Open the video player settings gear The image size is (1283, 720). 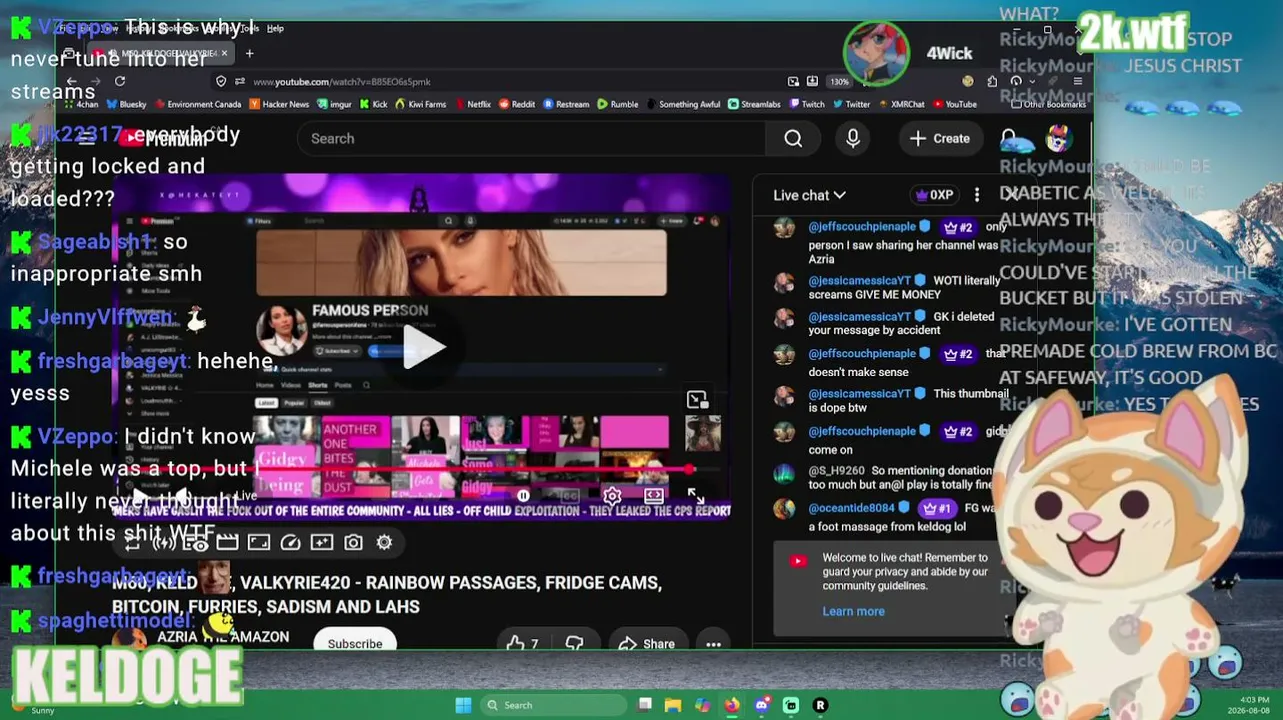pos(612,495)
